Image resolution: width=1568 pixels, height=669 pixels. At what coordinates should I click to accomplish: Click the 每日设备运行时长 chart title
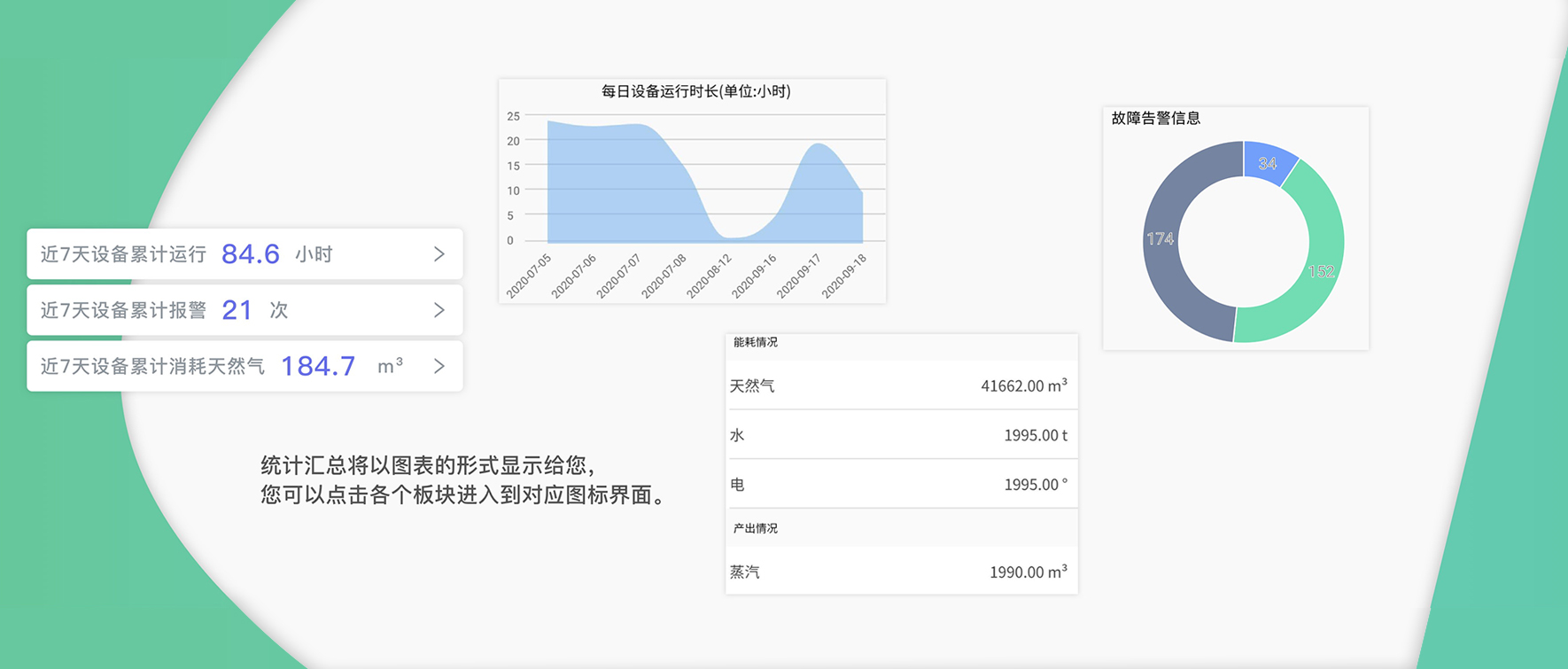[695, 91]
